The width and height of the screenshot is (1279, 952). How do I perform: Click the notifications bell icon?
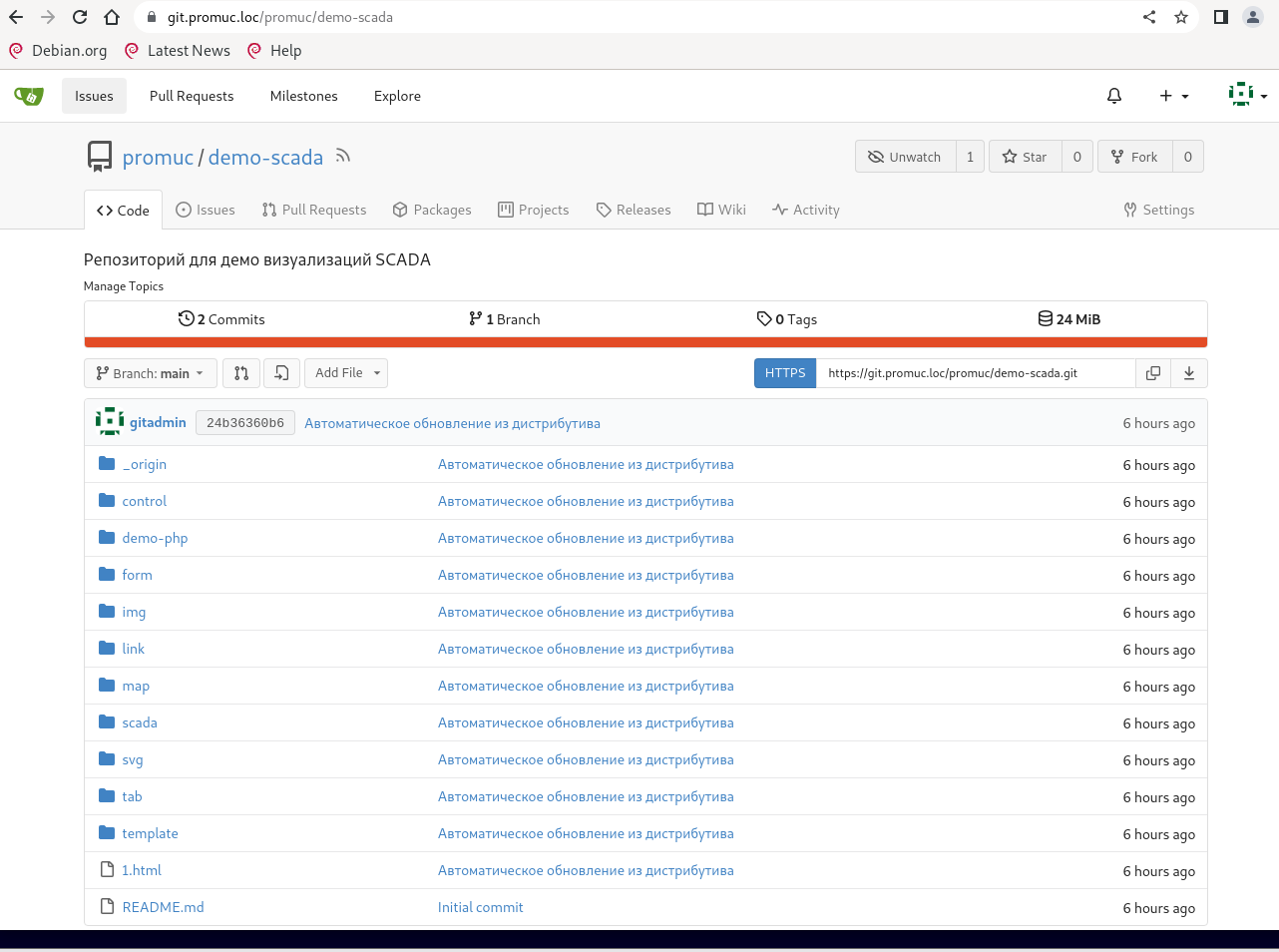click(x=1114, y=96)
